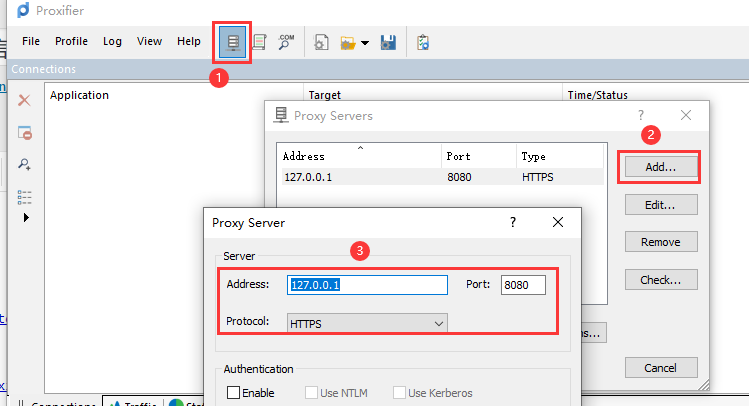Open the Proxy Servers toolbar icon
This screenshot has height=406, width=749.
[x=233, y=43]
